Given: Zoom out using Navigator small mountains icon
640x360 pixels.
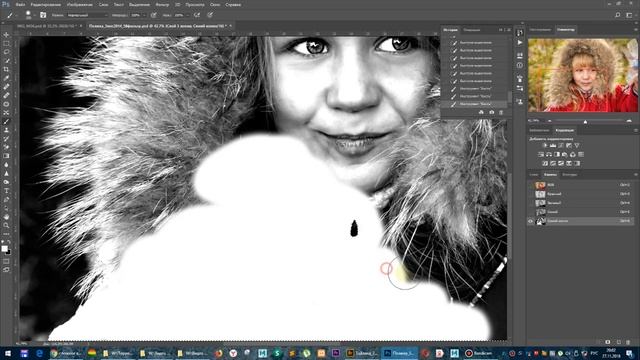Looking at the screenshot, I should [x=549, y=121].
